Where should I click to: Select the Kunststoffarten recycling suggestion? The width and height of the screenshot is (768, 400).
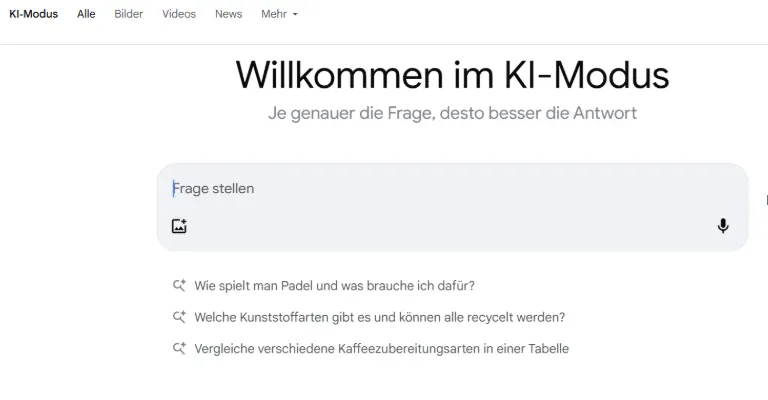tap(379, 317)
